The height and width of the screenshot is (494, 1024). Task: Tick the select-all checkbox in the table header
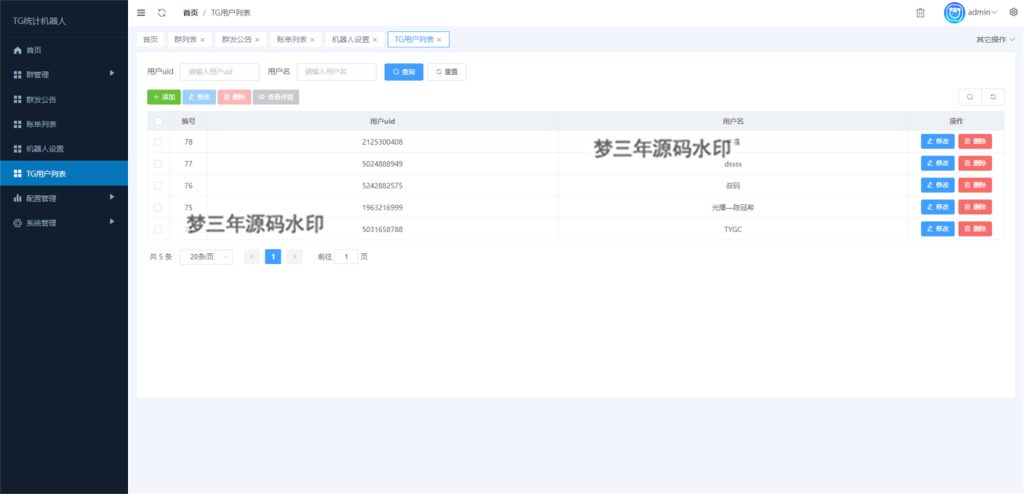(158, 121)
